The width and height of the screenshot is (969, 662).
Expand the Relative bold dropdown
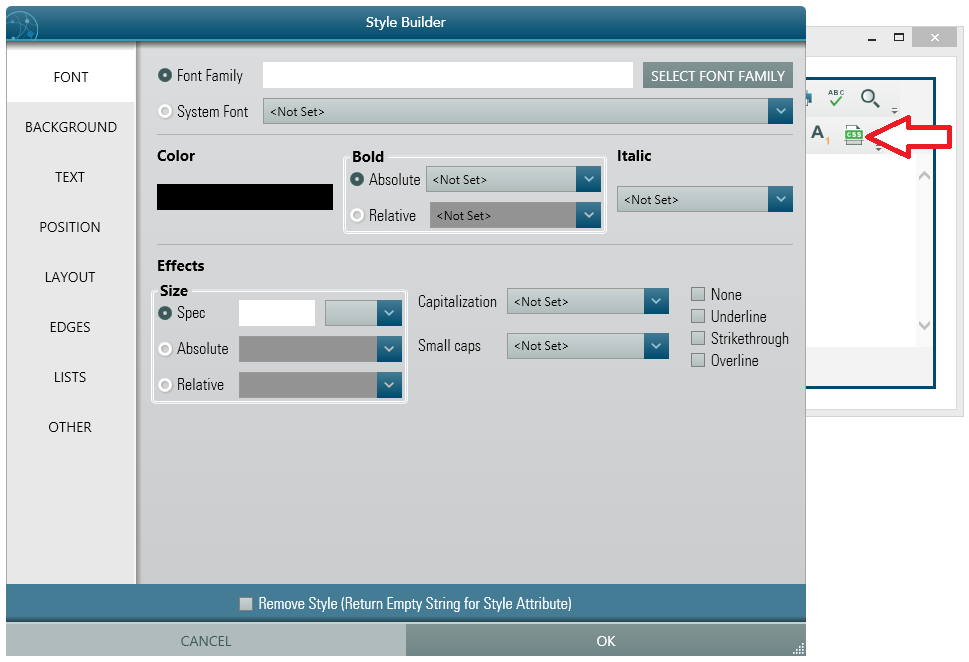point(589,215)
